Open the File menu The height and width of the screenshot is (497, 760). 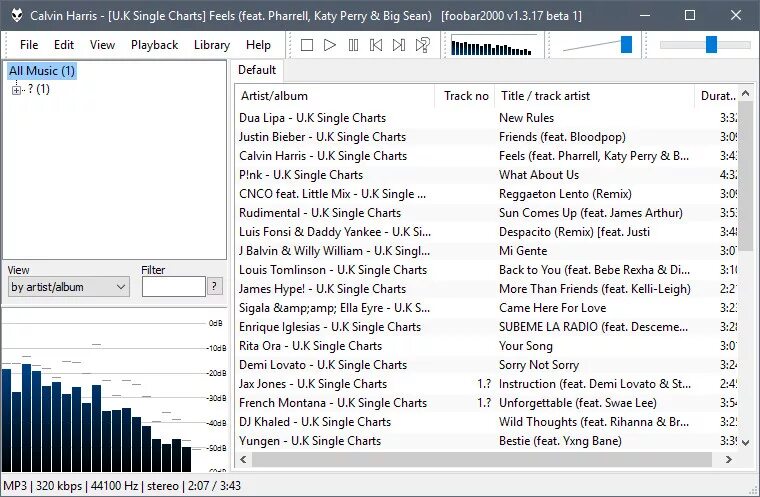tap(29, 45)
